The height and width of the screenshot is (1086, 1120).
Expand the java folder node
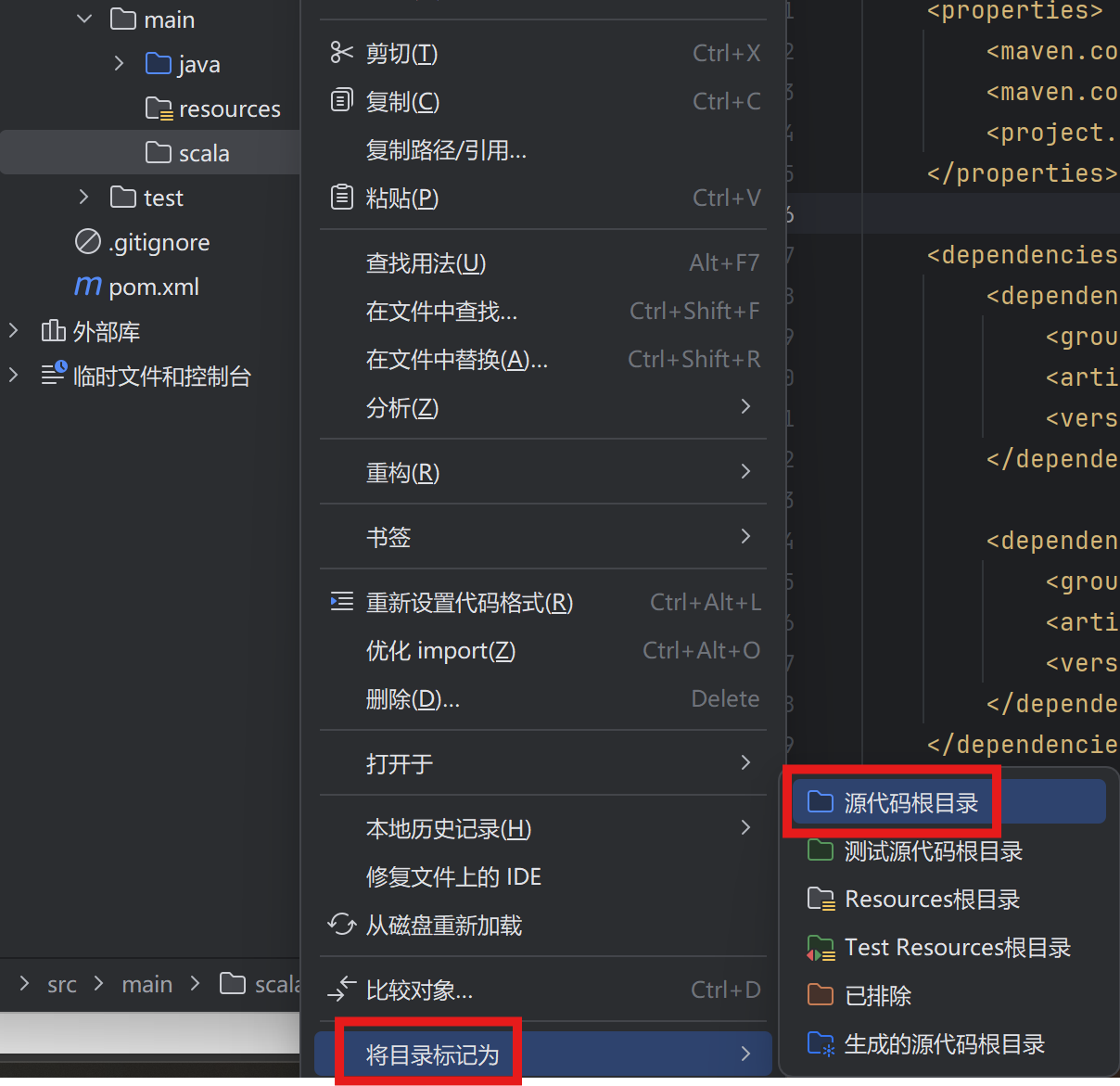coord(119,63)
